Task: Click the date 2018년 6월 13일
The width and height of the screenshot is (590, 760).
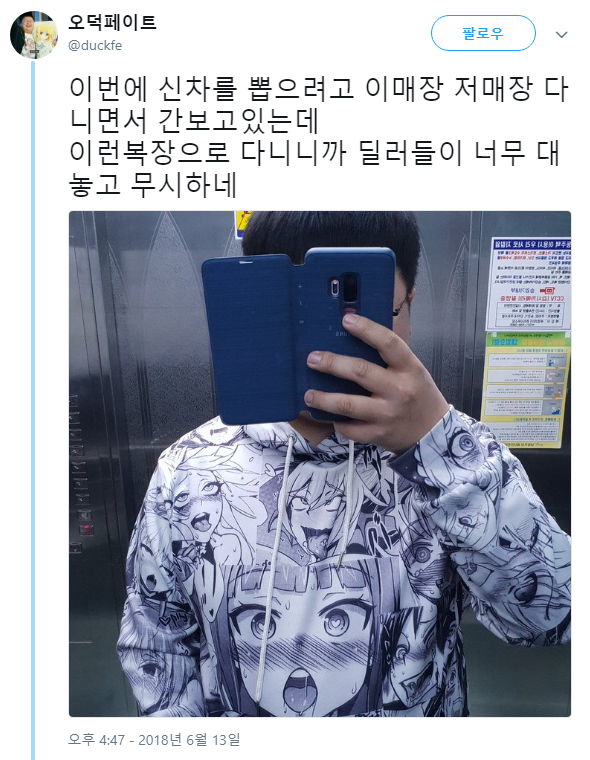Action: point(189,740)
